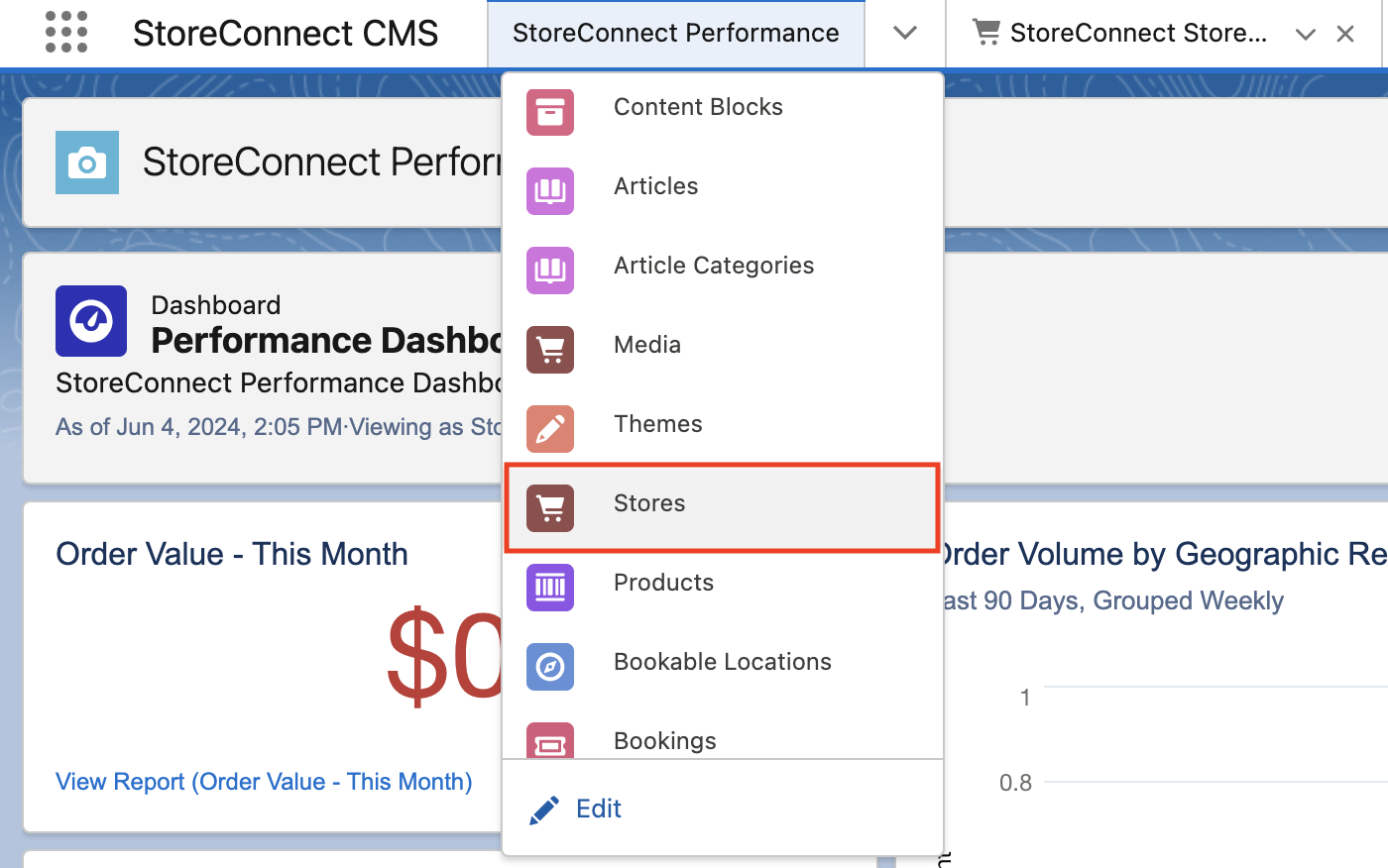Click the Content Blocks archive icon
1388x868 pixels.
(x=550, y=112)
